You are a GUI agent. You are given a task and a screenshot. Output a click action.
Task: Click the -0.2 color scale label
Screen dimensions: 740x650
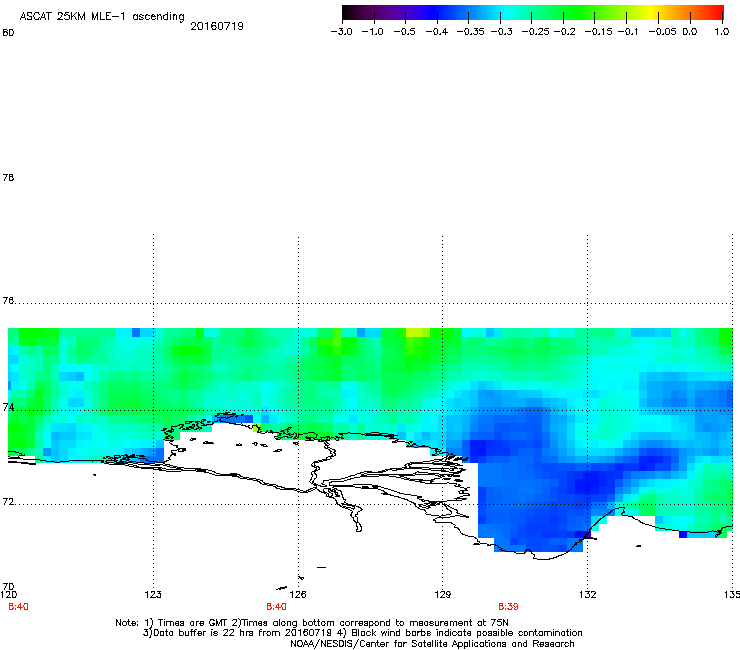point(565,32)
